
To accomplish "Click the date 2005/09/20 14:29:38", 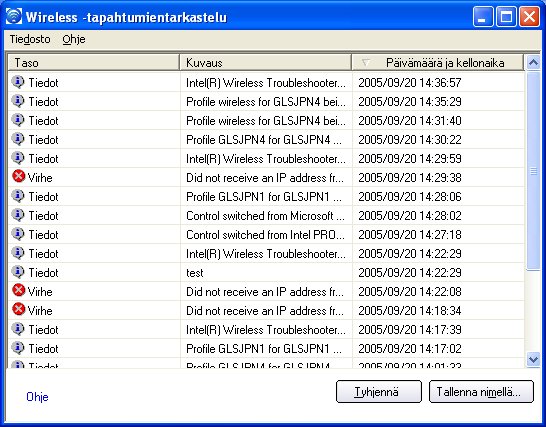I will [410, 178].
